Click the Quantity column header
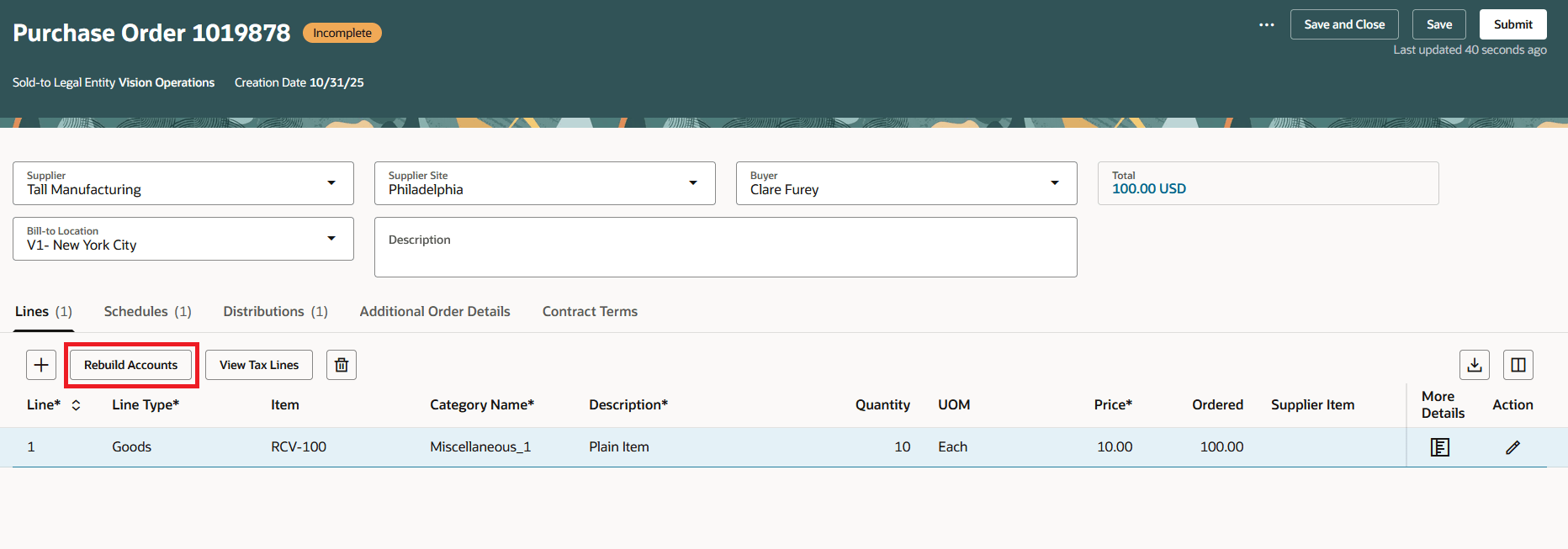1568x549 pixels. 882,405
